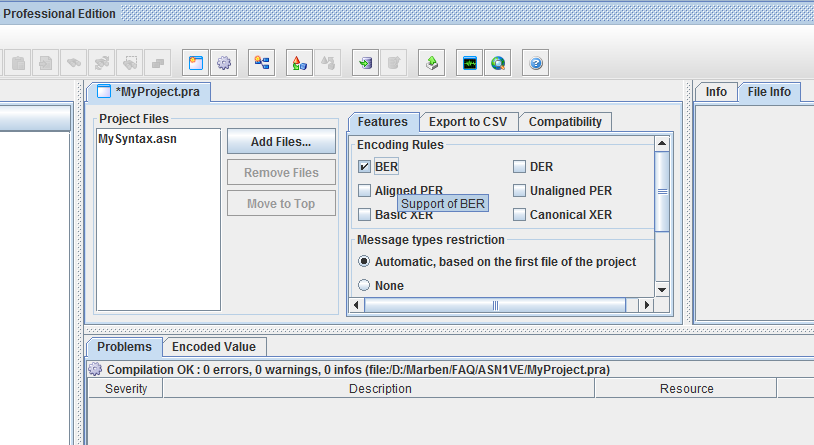This screenshot has width=814, height=445.
Task: Click the grayed database export icon
Action: (x=394, y=63)
